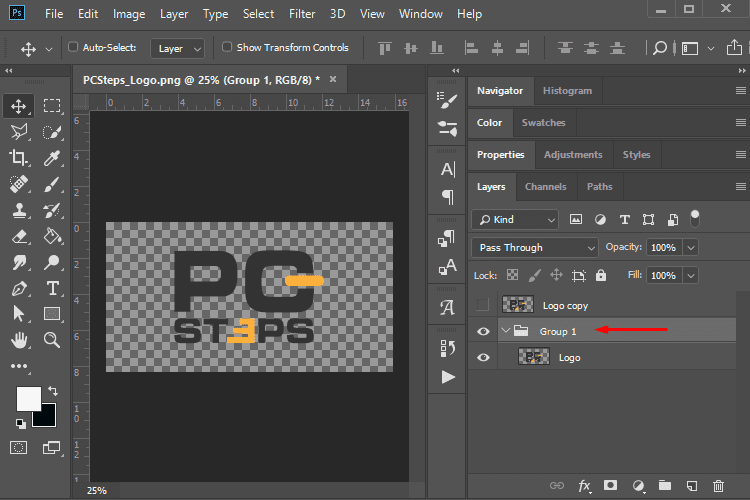Swap foreground and background colors
Screen dimensions: 750x500
(53, 391)
